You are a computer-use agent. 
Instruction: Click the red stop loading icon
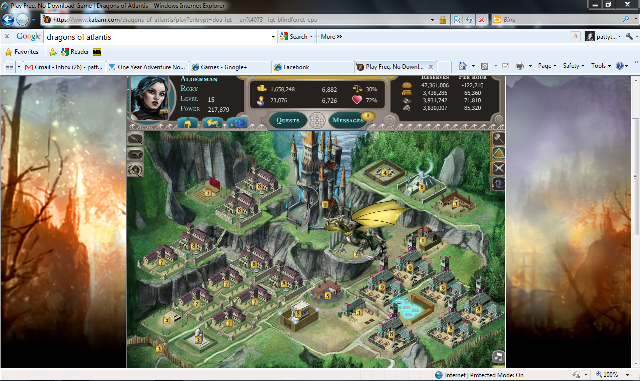point(482,19)
